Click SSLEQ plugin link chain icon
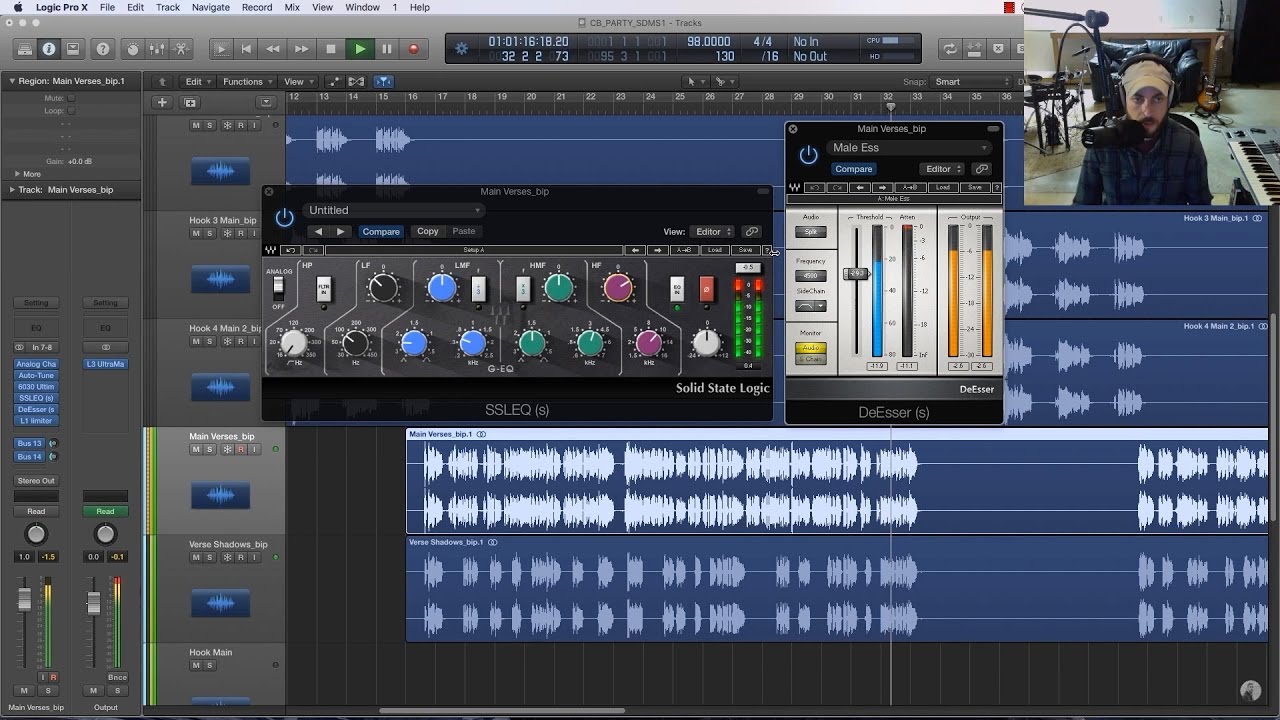The width and height of the screenshot is (1280, 720). pos(752,232)
